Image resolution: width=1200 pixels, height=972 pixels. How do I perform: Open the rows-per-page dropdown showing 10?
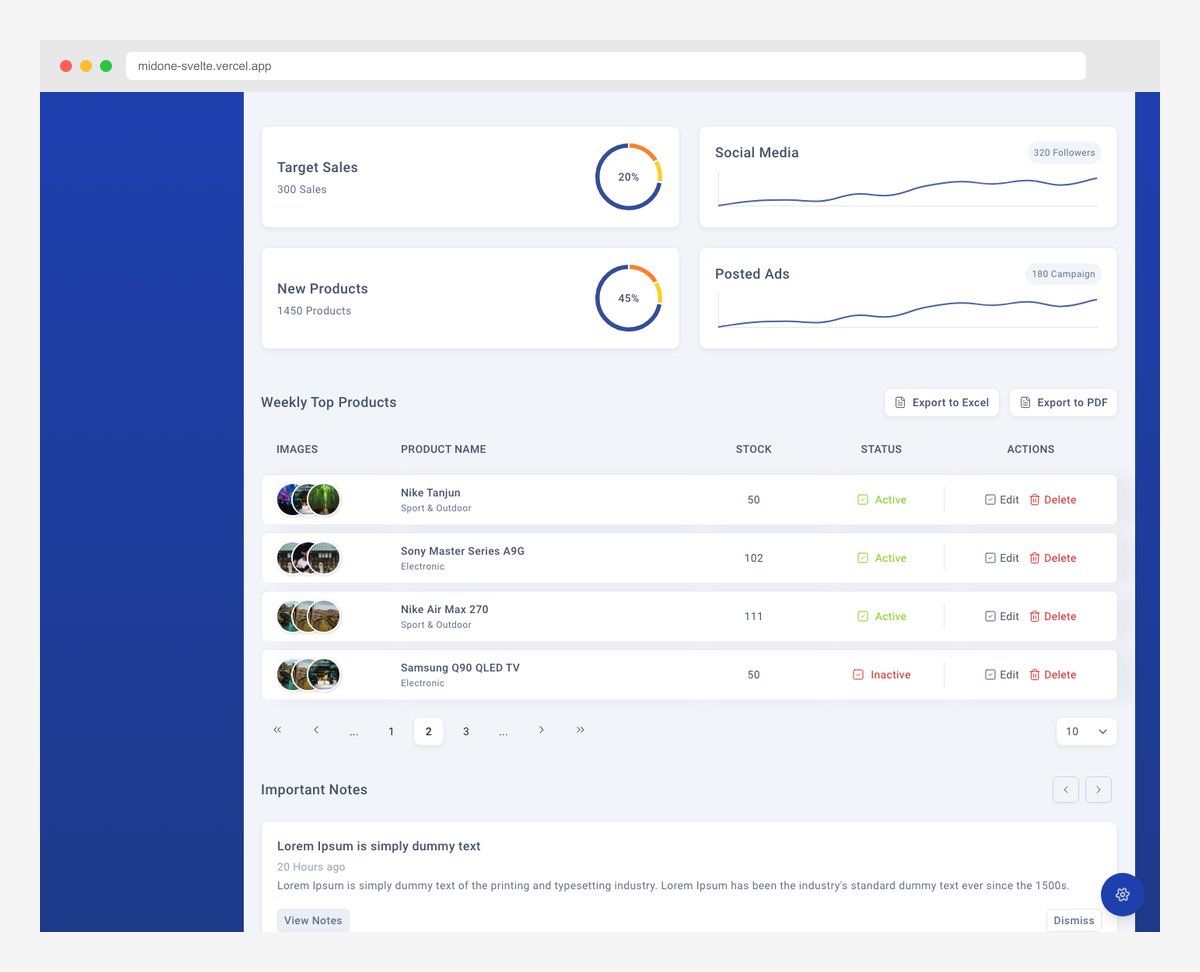coord(1086,731)
